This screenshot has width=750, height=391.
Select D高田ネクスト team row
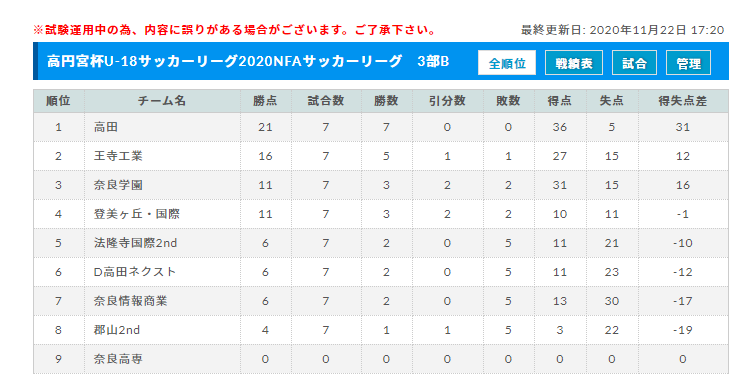381,272
